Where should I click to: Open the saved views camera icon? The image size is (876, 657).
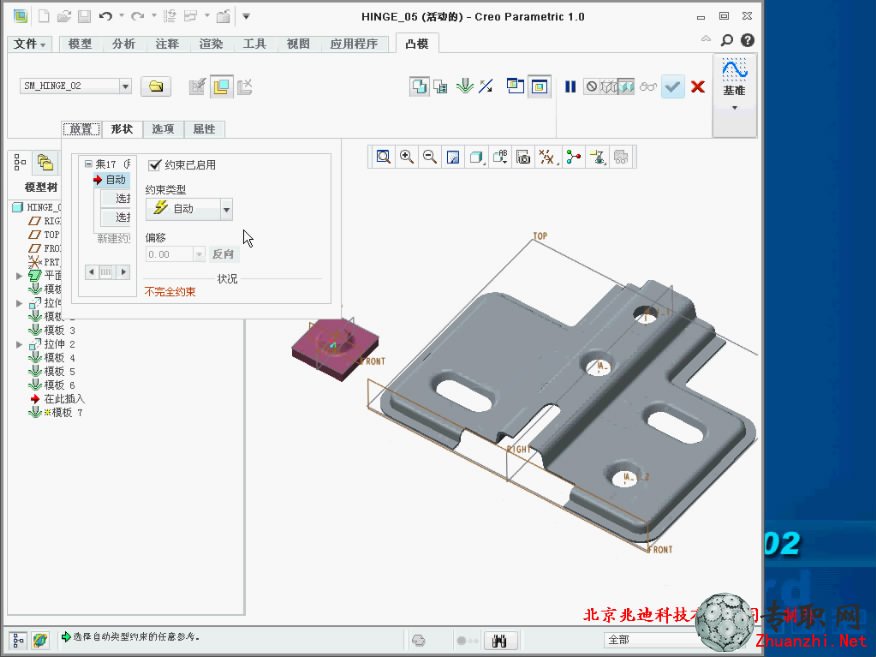[523, 157]
